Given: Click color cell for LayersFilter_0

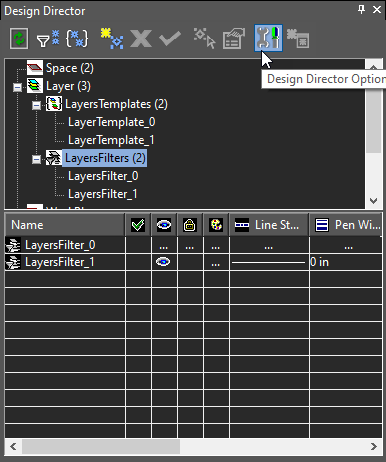Looking at the screenshot, I should click(x=216, y=245).
